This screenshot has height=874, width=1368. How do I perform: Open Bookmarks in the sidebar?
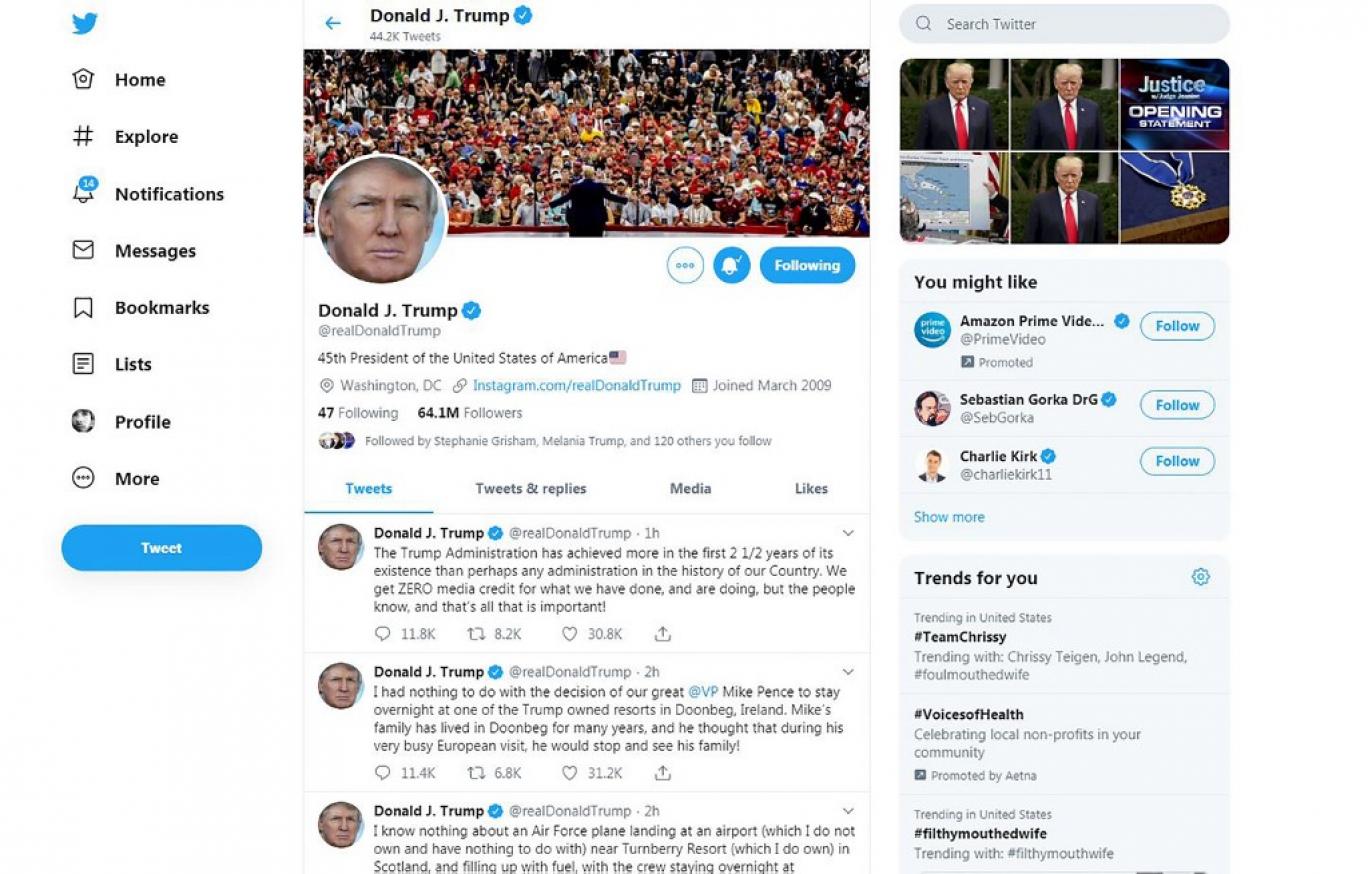pos(141,308)
